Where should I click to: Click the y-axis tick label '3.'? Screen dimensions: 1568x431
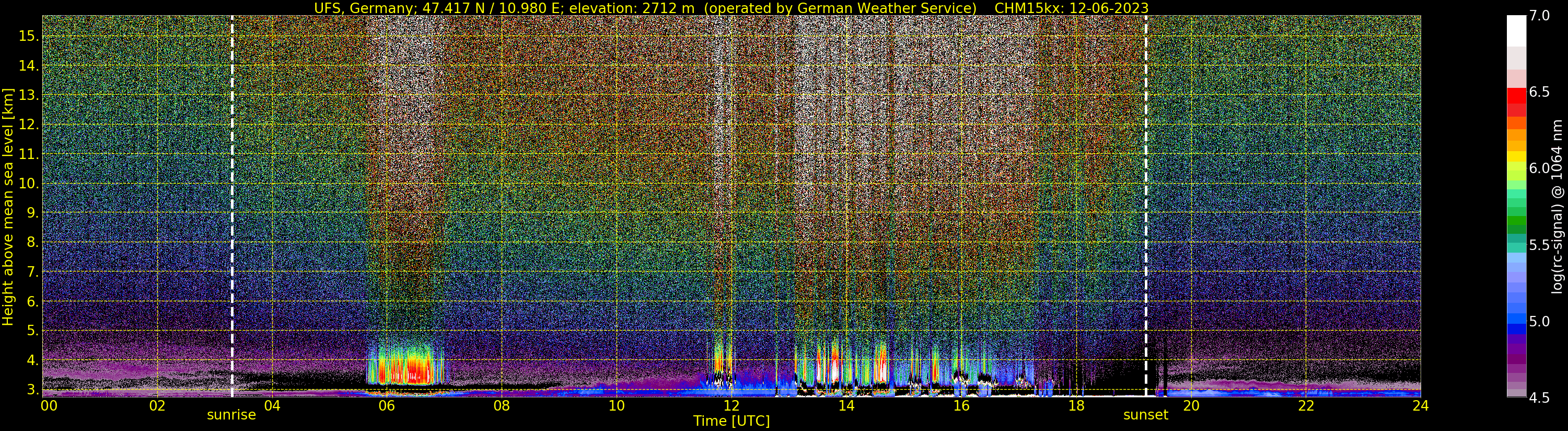click(32, 390)
